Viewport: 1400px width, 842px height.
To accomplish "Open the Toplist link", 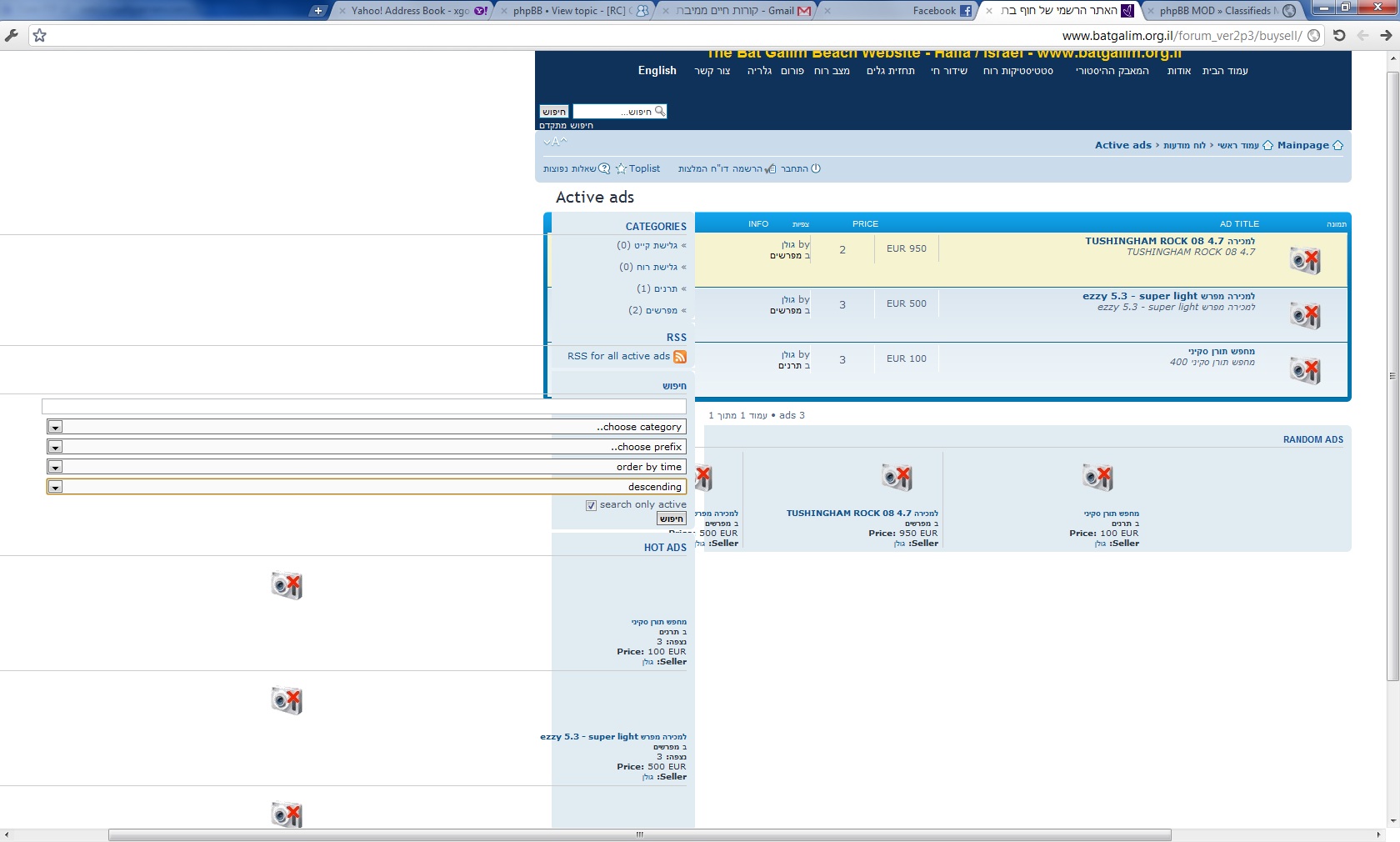I will (x=644, y=168).
